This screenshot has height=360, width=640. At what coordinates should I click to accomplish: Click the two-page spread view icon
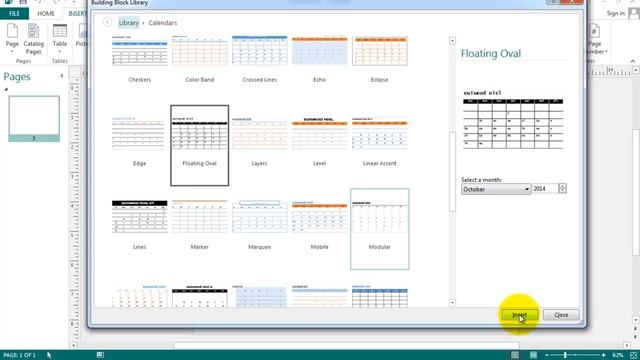pos(533,355)
